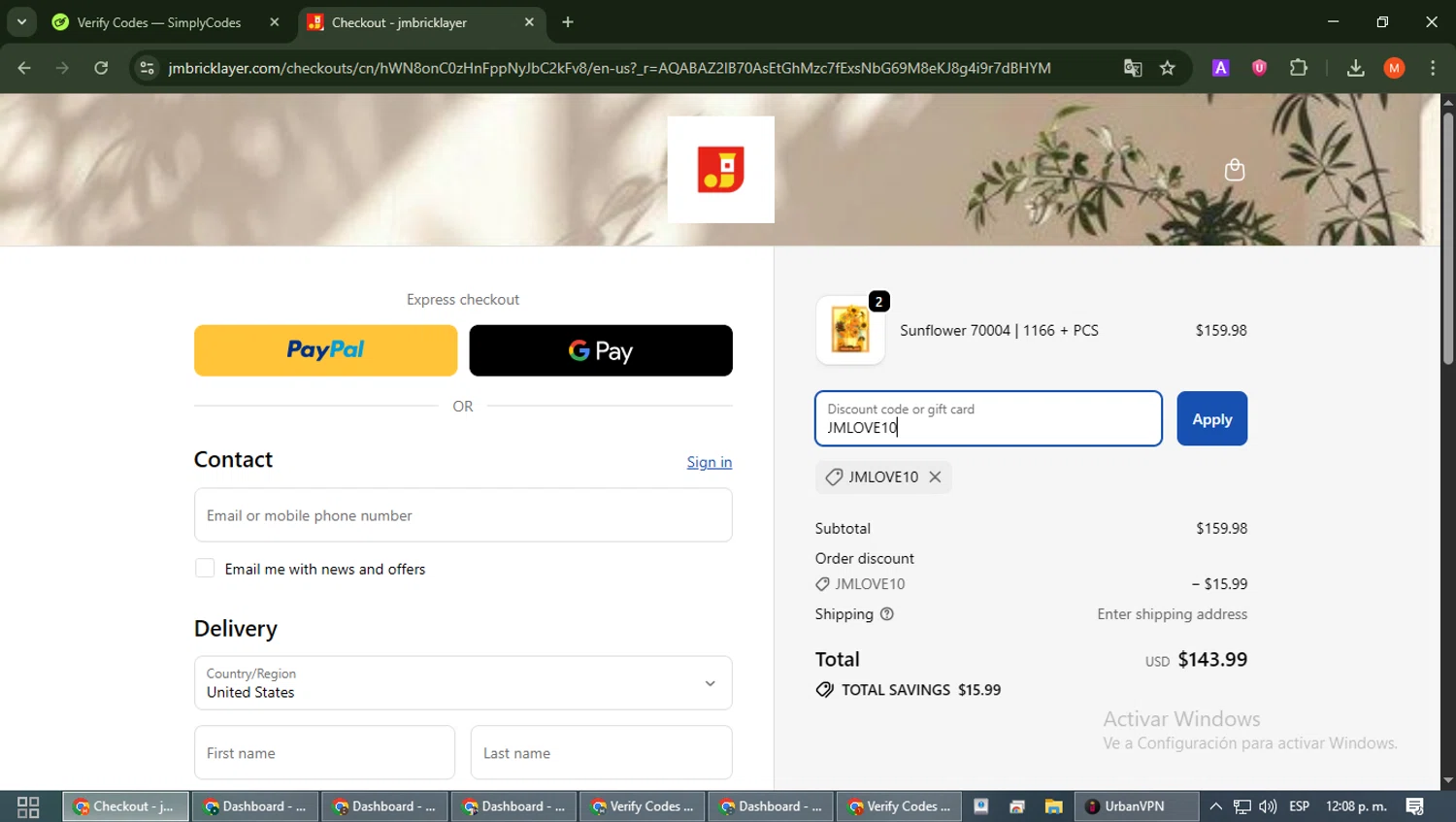
Task: Click the taskbar clock 12:08 p. m.
Action: (1356, 806)
